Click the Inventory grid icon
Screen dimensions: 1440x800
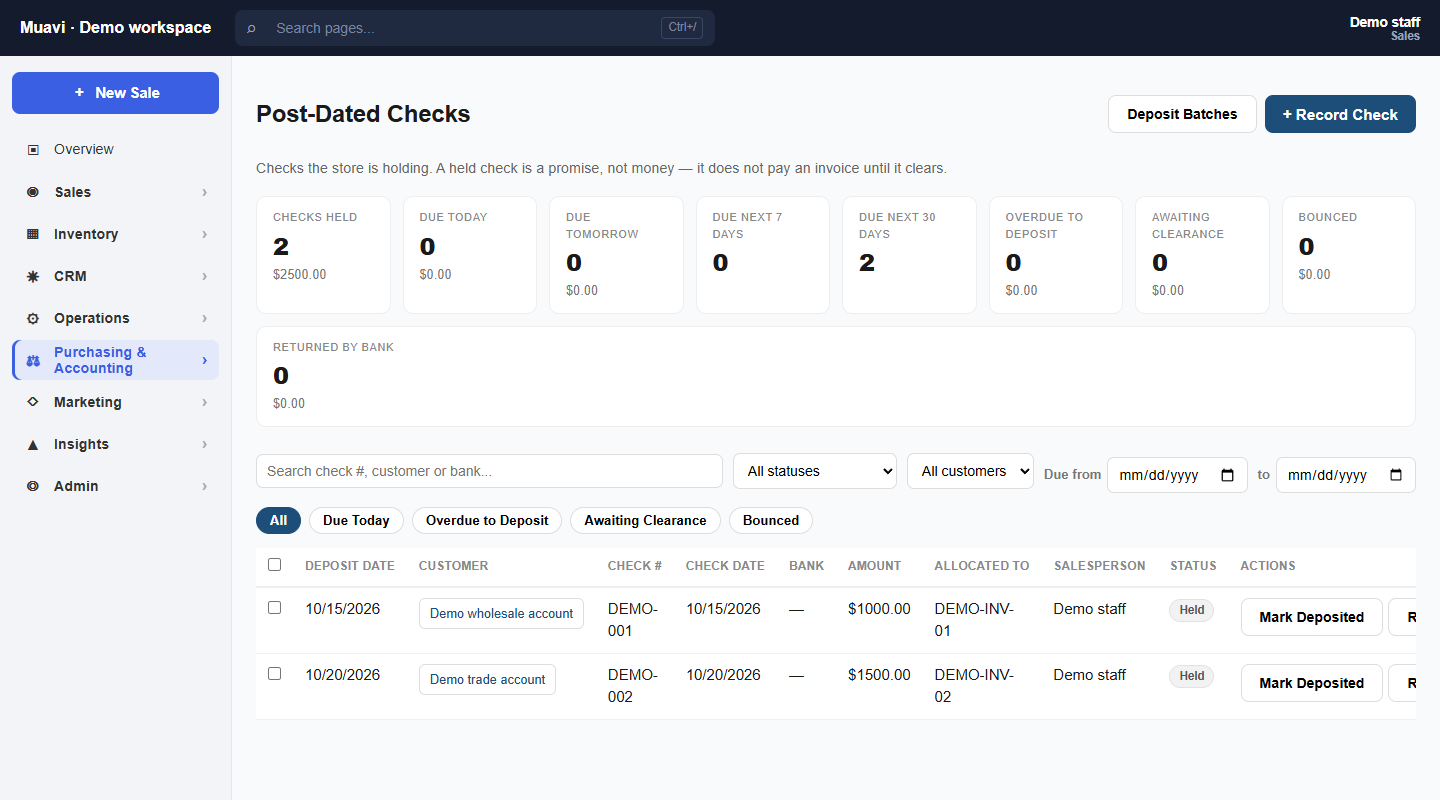click(x=33, y=234)
